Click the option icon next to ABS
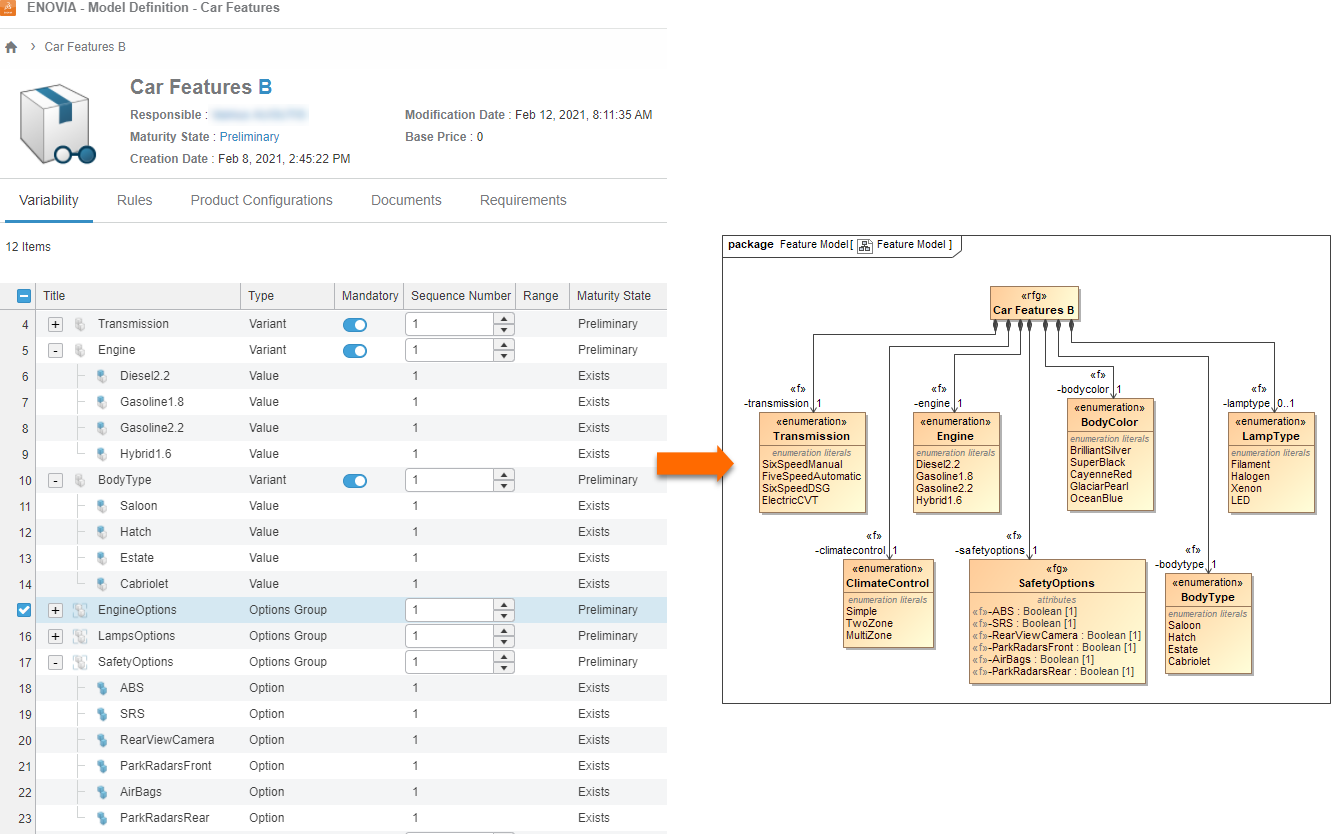This screenshot has width=1333, height=834. pyautogui.click(x=101, y=687)
